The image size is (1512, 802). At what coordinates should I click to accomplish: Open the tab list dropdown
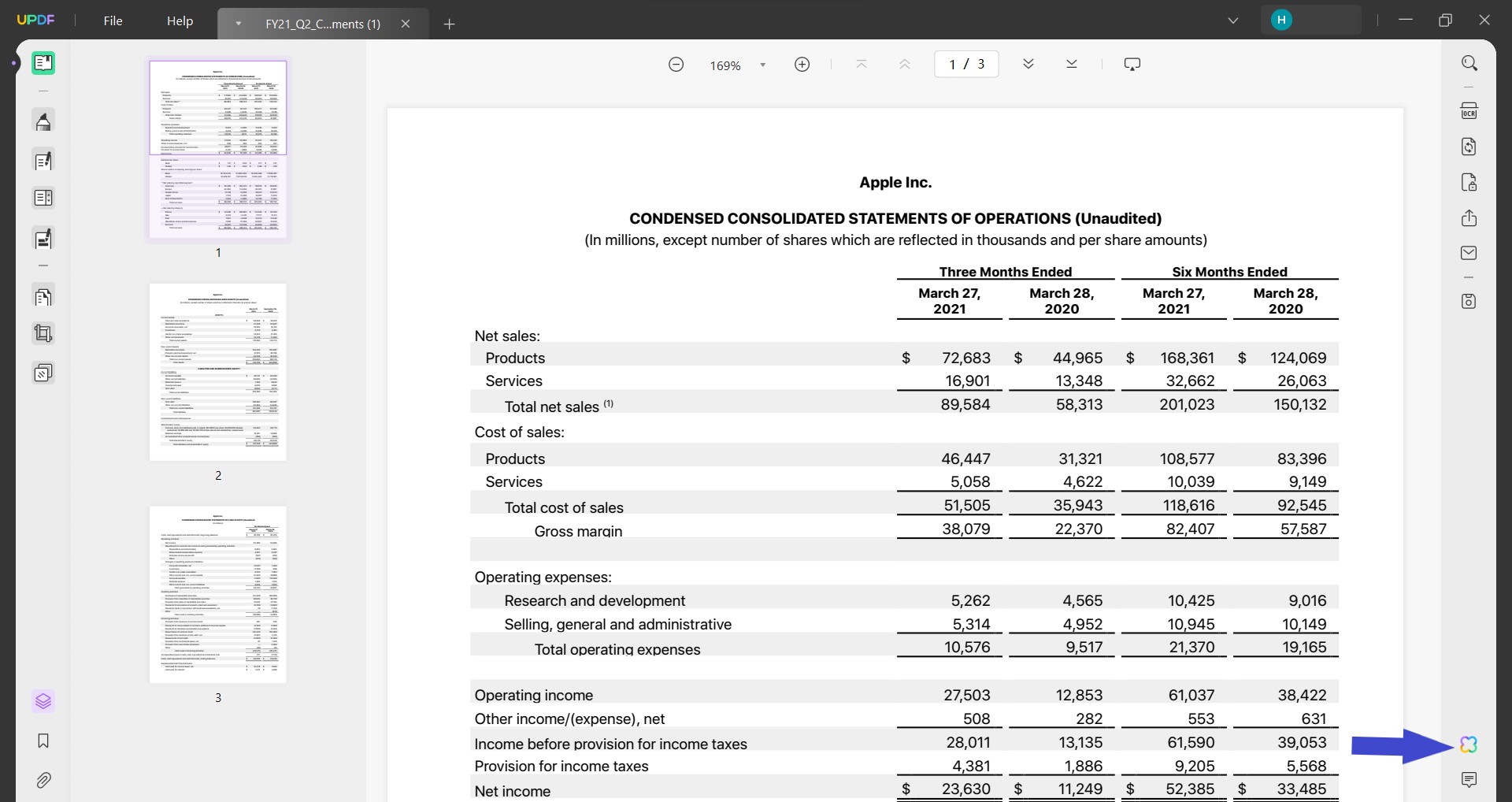1233,20
